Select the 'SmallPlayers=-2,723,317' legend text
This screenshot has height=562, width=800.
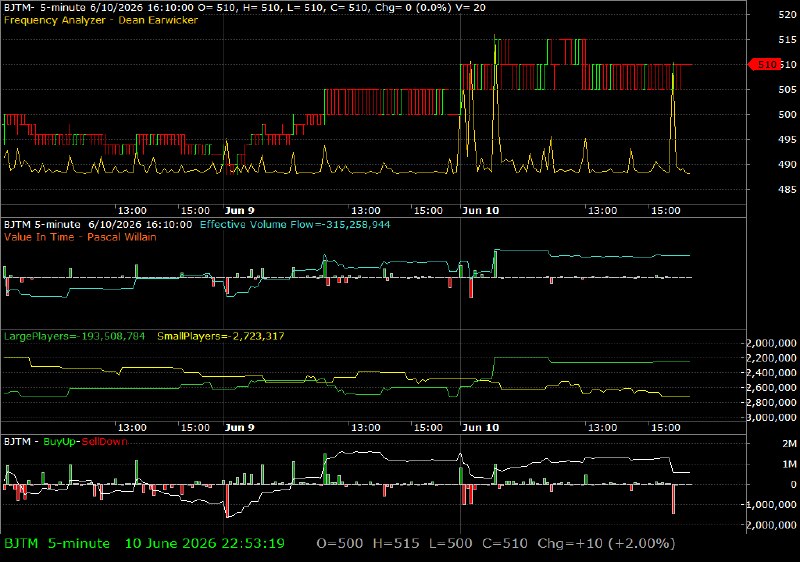[x=220, y=337]
